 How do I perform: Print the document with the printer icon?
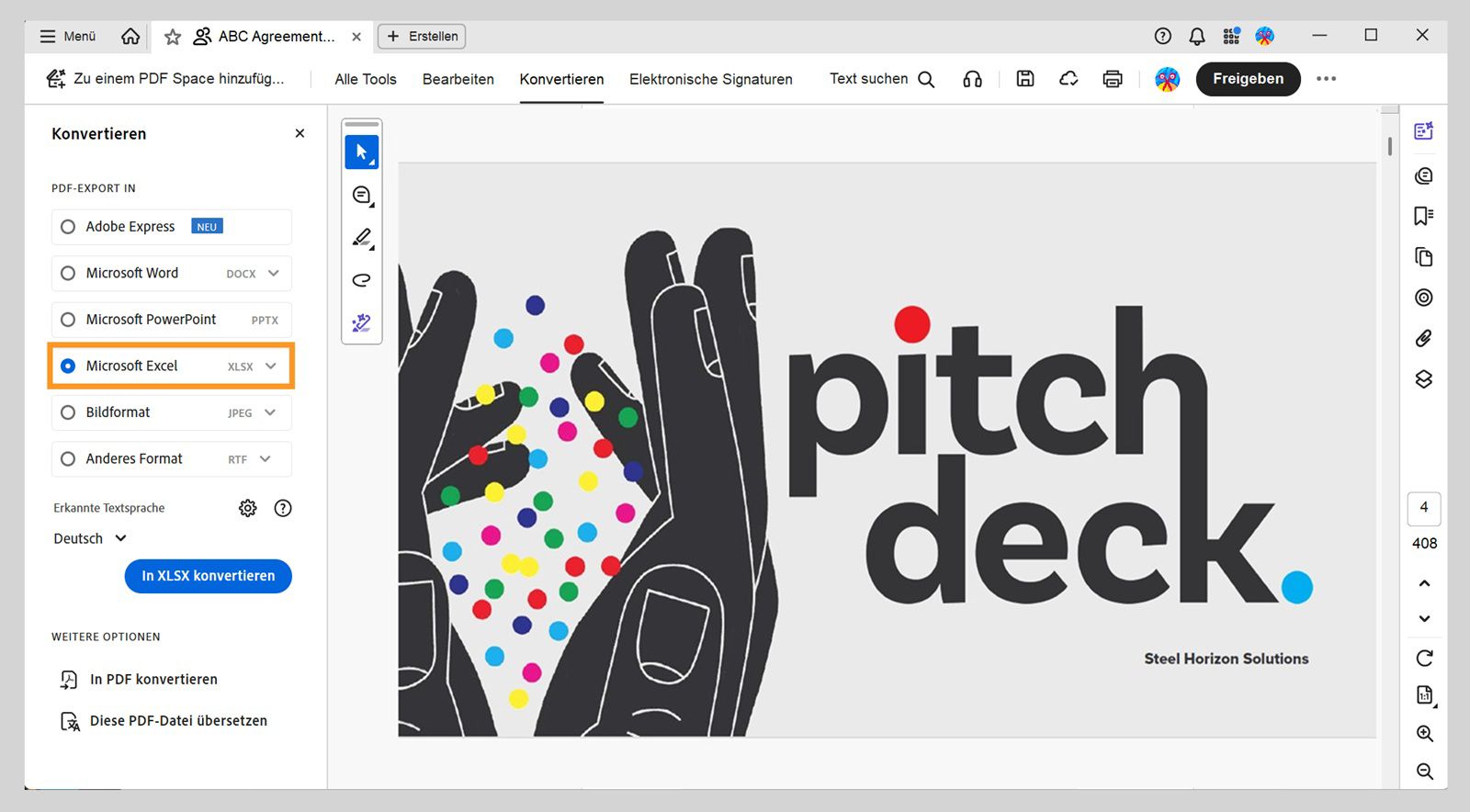1113,79
